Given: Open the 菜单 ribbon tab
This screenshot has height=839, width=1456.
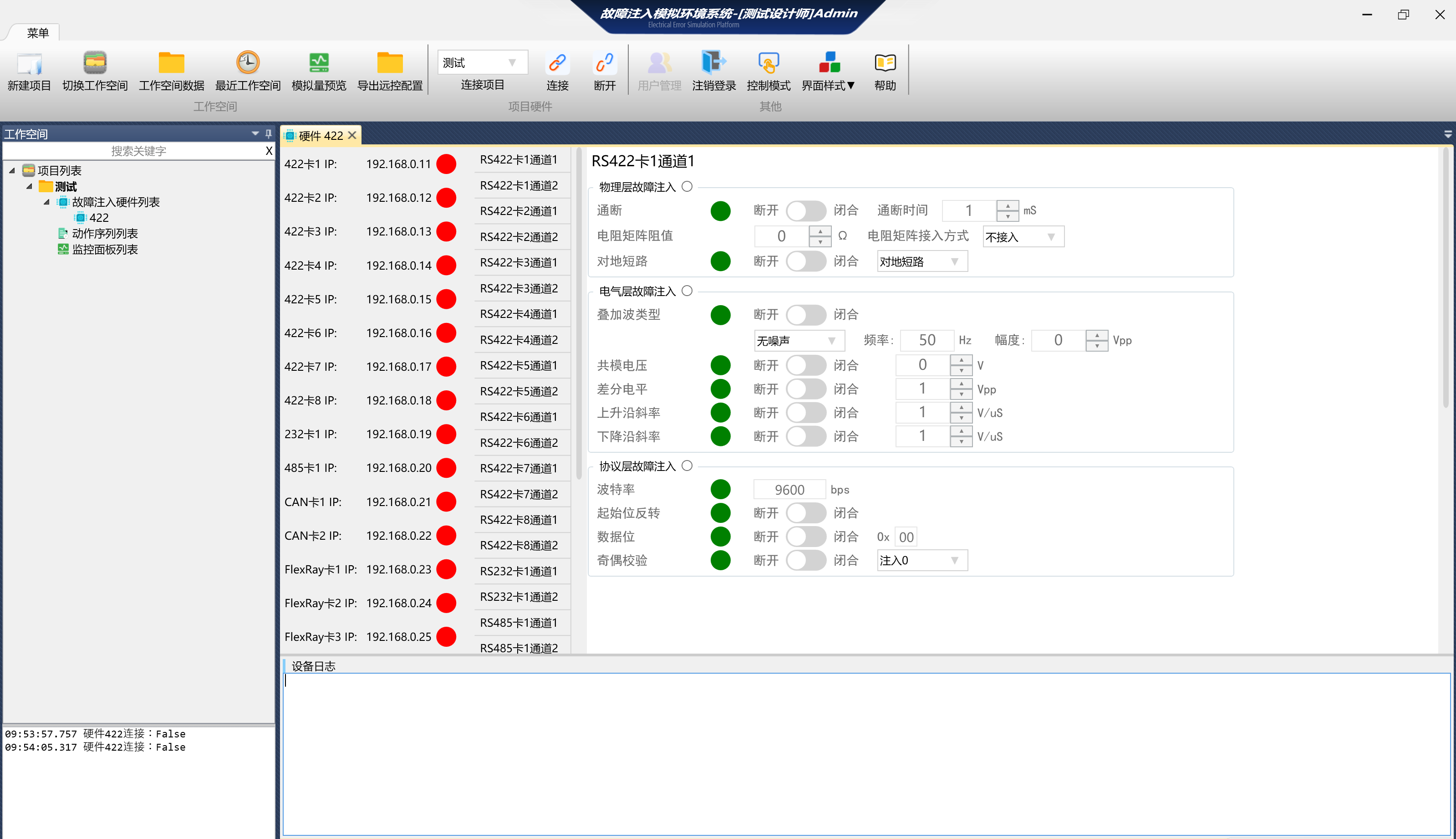Looking at the screenshot, I should [x=37, y=33].
